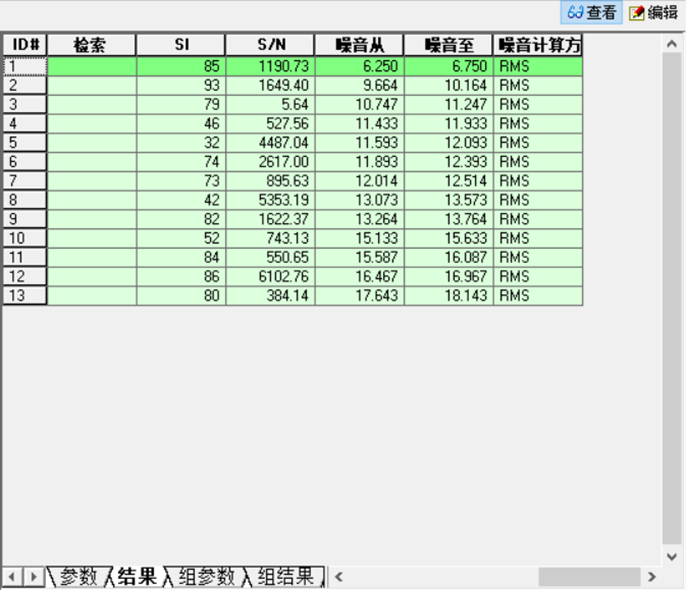The height and width of the screenshot is (590, 686).
Task: Select row ID 5 header
Action: [24, 143]
